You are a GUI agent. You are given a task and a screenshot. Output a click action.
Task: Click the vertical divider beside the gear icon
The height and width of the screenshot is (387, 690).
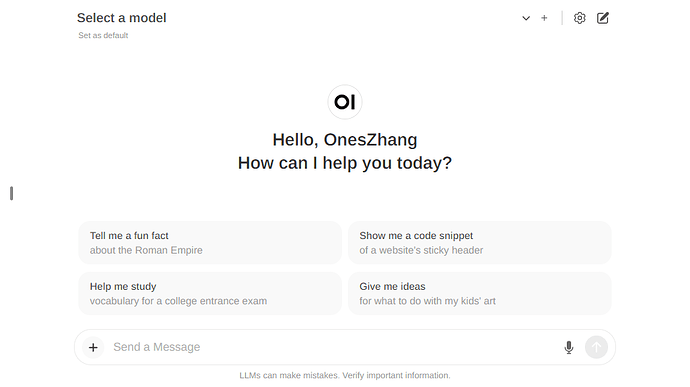pos(562,18)
